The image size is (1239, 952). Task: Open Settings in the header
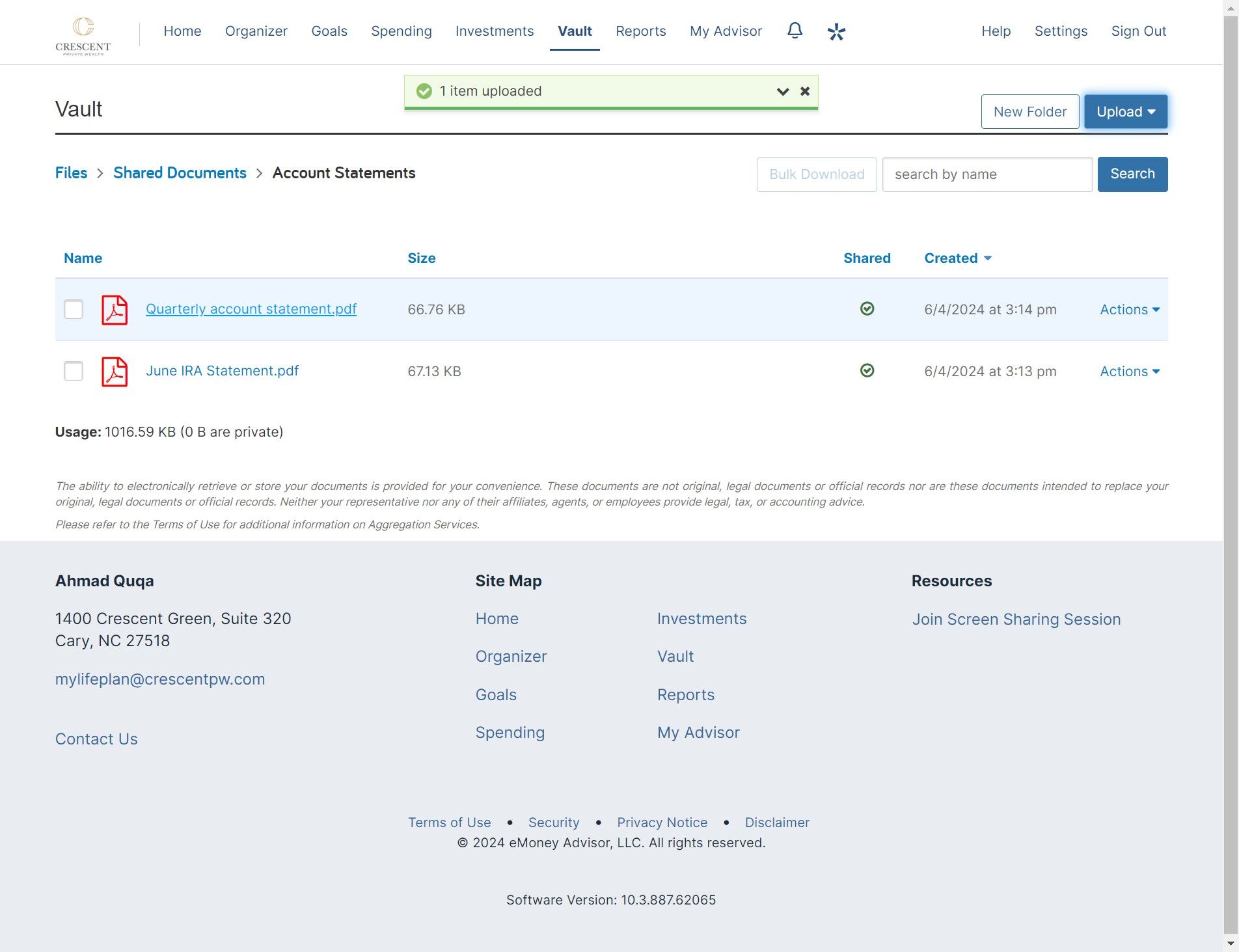[x=1061, y=31]
